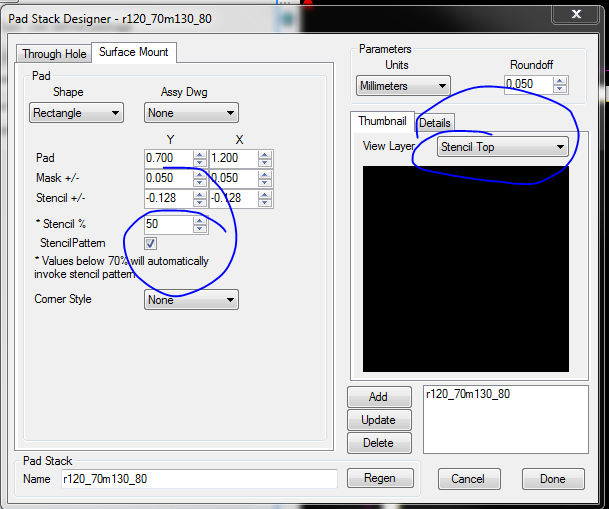
Task: Increase Pad X value with up arrow
Action: [x=265, y=155]
